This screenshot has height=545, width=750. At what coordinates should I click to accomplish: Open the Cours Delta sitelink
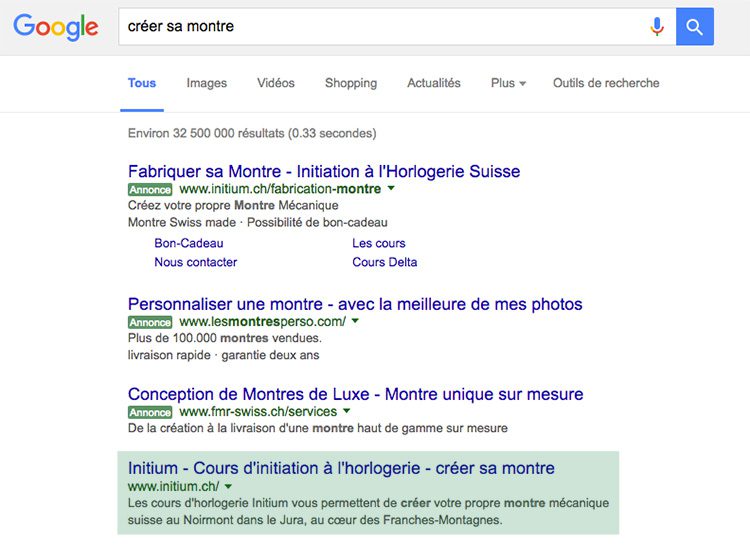385,262
